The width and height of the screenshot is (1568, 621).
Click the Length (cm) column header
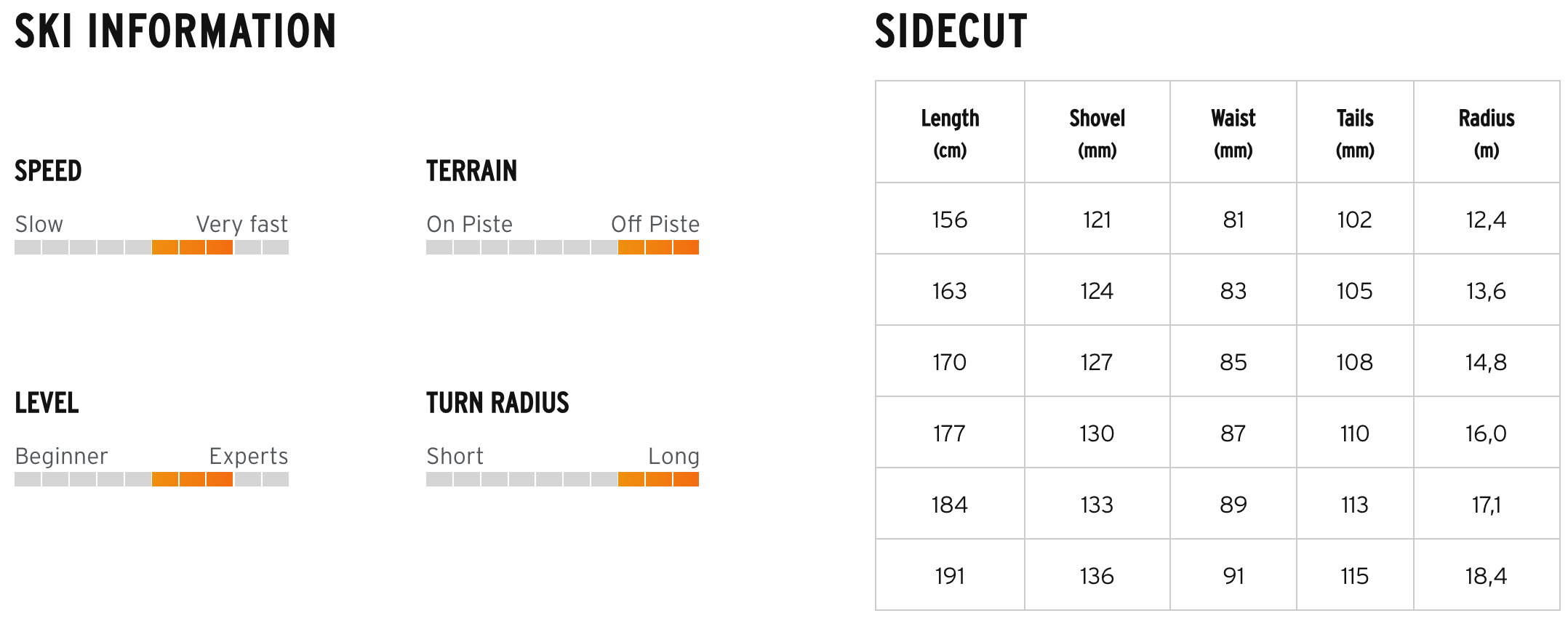pos(950,132)
